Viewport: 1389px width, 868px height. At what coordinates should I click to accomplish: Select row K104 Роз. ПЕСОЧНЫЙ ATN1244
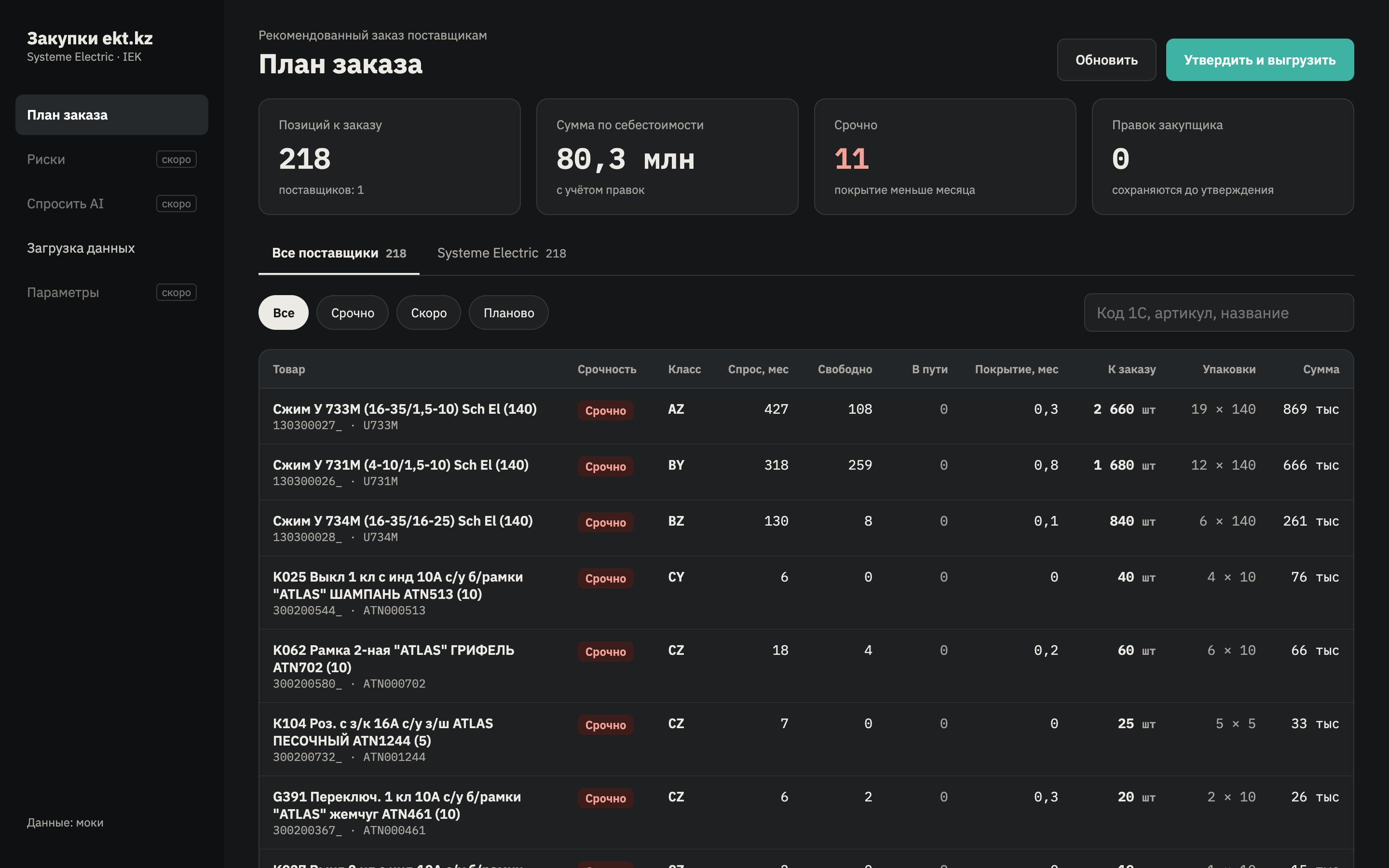pyautogui.click(x=806, y=739)
